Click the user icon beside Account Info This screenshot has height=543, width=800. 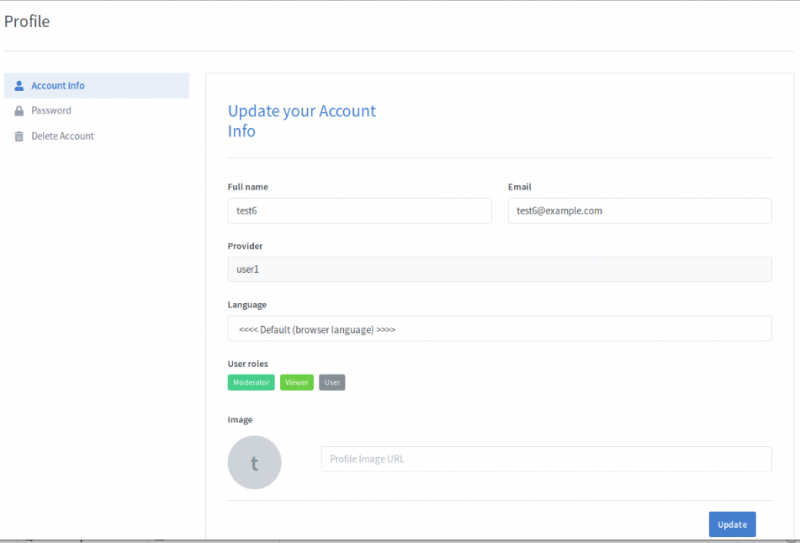19,86
